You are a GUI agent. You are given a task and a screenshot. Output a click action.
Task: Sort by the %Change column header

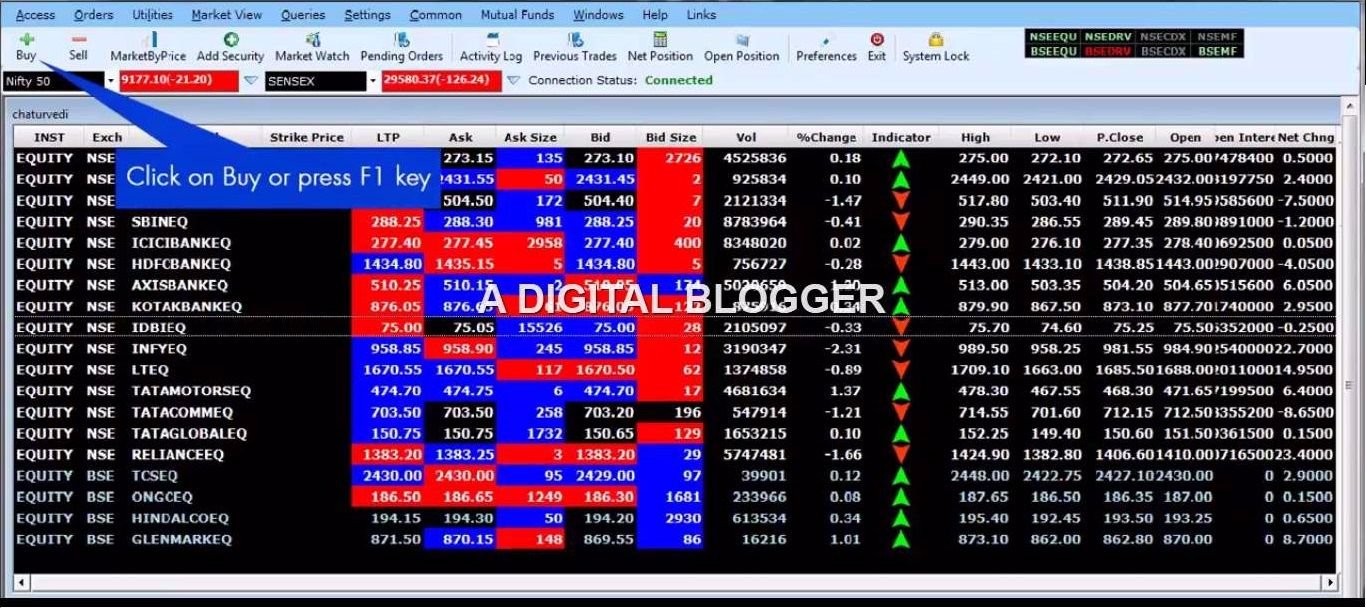click(x=826, y=138)
